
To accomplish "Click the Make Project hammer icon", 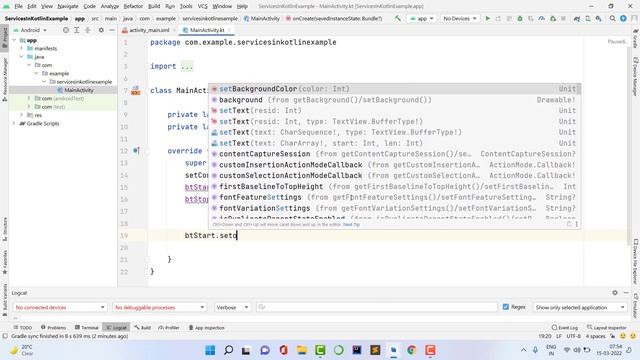I will click(398, 18).
